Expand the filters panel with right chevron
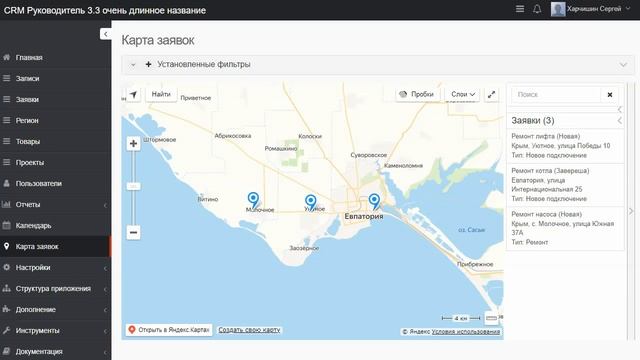Image resolution: width=640 pixels, height=360 pixels. point(623,65)
